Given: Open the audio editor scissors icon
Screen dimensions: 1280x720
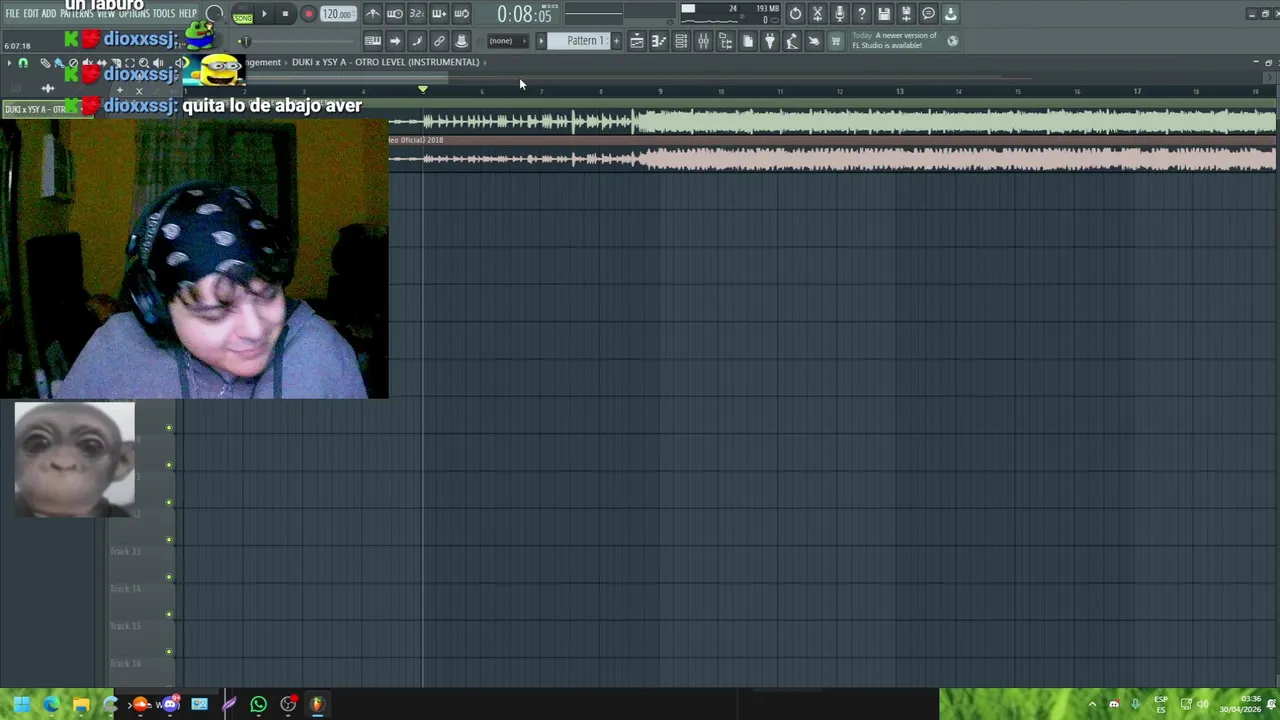Looking at the screenshot, I should pyautogui.click(x=817, y=14).
